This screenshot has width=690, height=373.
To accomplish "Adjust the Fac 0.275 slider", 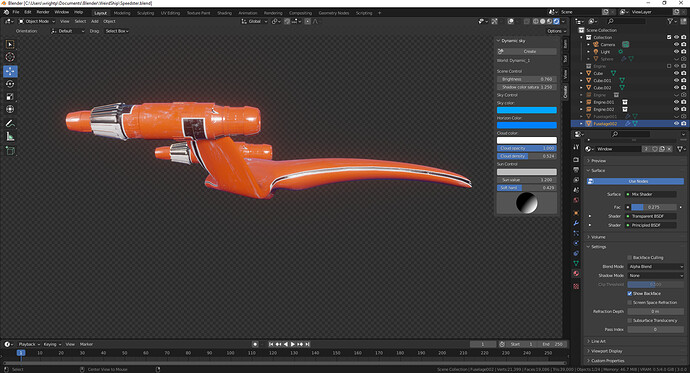I will [x=653, y=207].
